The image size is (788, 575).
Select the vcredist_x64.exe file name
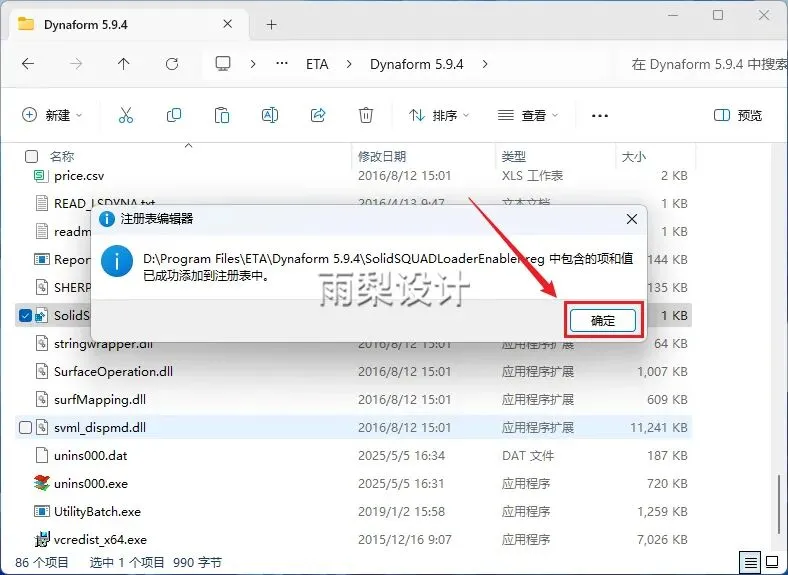click(101, 539)
